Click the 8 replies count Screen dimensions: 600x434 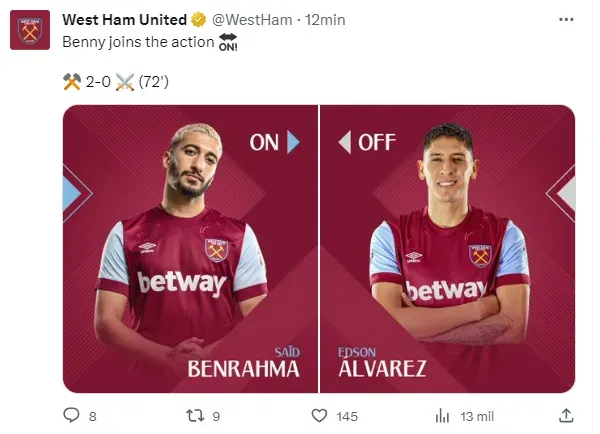click(93, 416)
